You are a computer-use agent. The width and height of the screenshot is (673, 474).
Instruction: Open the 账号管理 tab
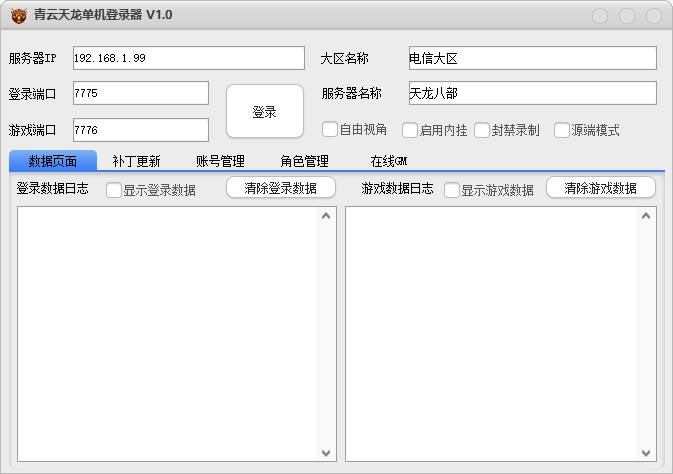coord(220,161)
